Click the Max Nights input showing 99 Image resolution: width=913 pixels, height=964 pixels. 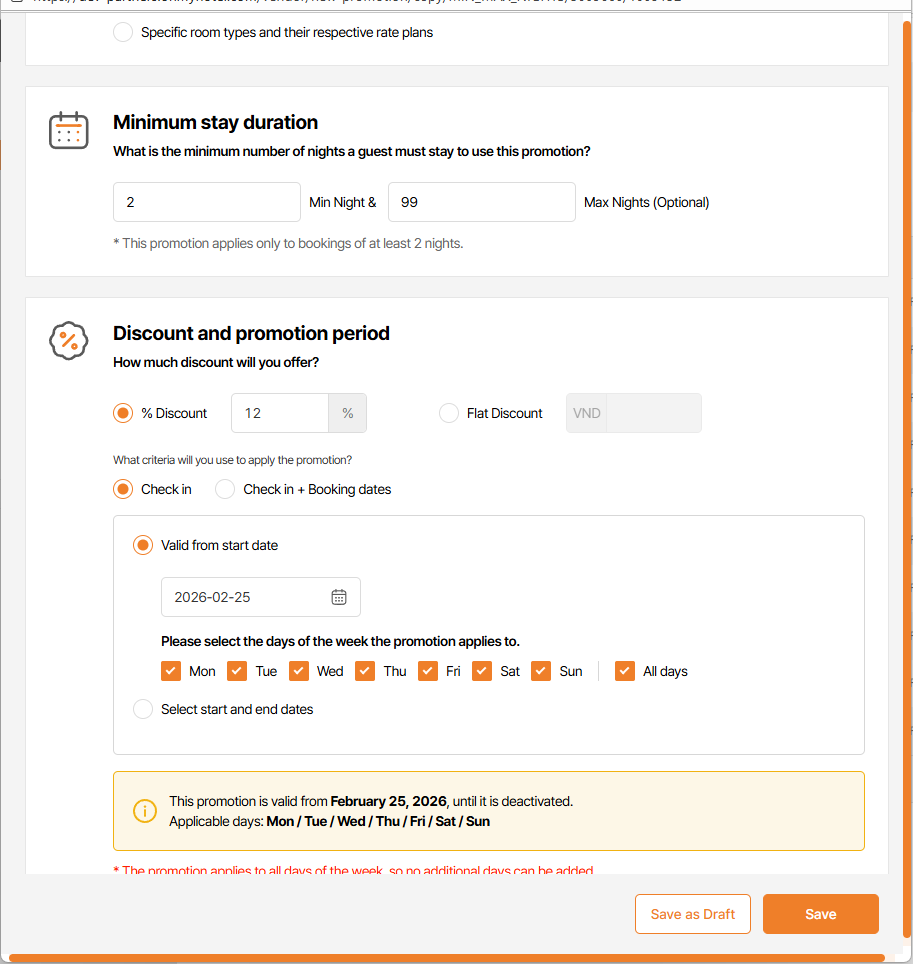coord(481,202)
